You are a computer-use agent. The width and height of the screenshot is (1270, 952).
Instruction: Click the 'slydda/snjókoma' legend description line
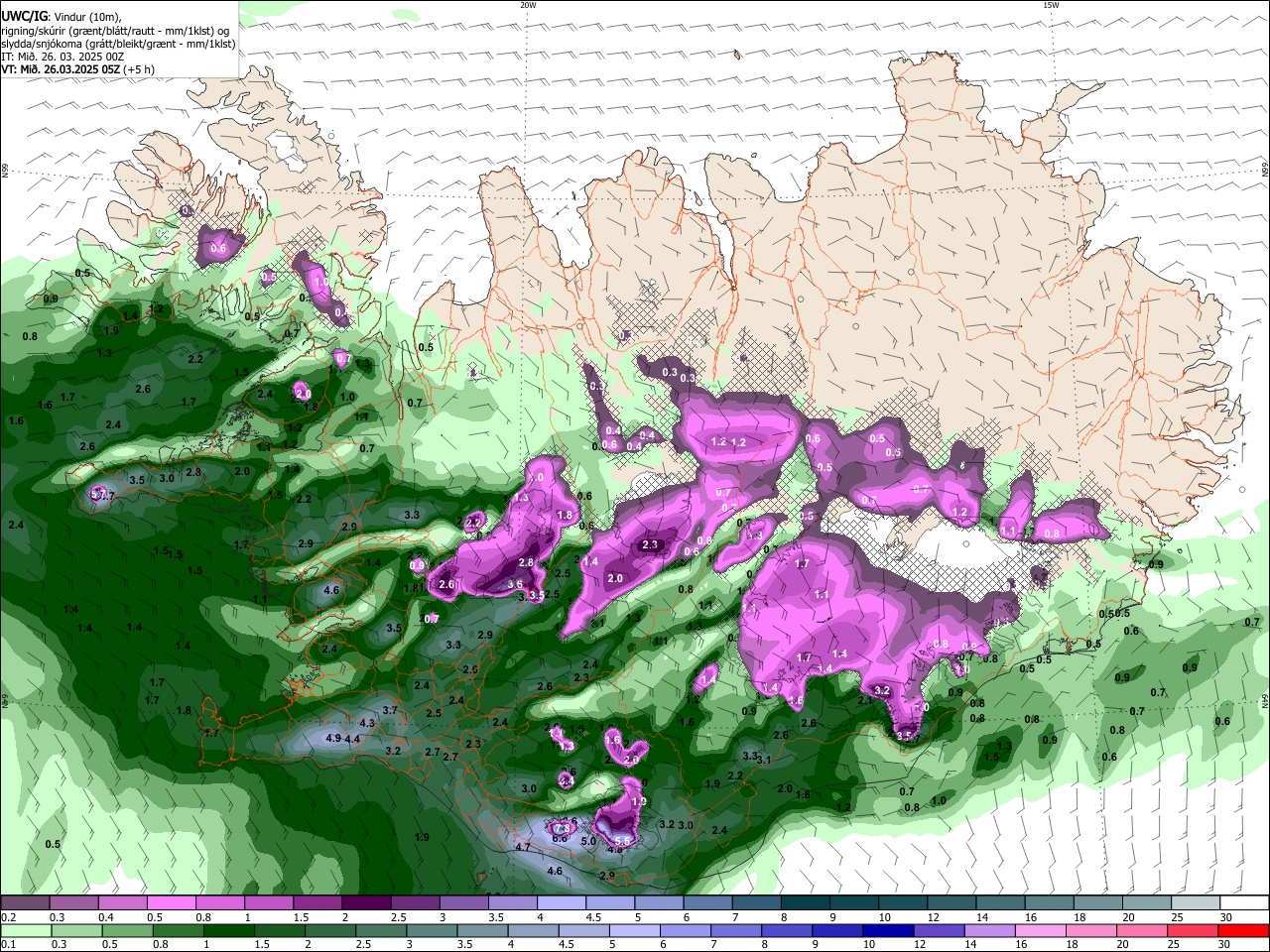(x=118, y=44)
